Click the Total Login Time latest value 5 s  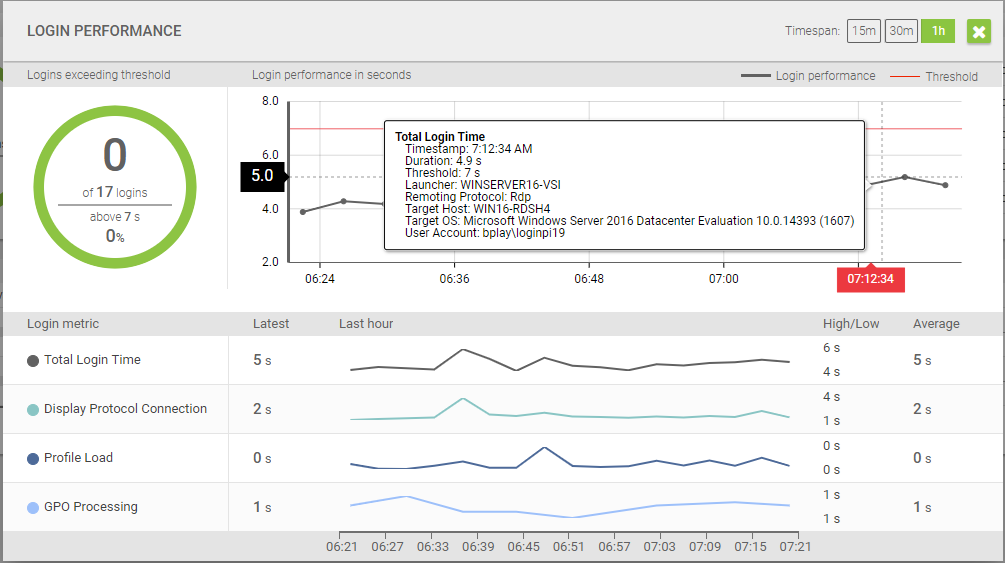pyautogui.click(x=262, y=360)
